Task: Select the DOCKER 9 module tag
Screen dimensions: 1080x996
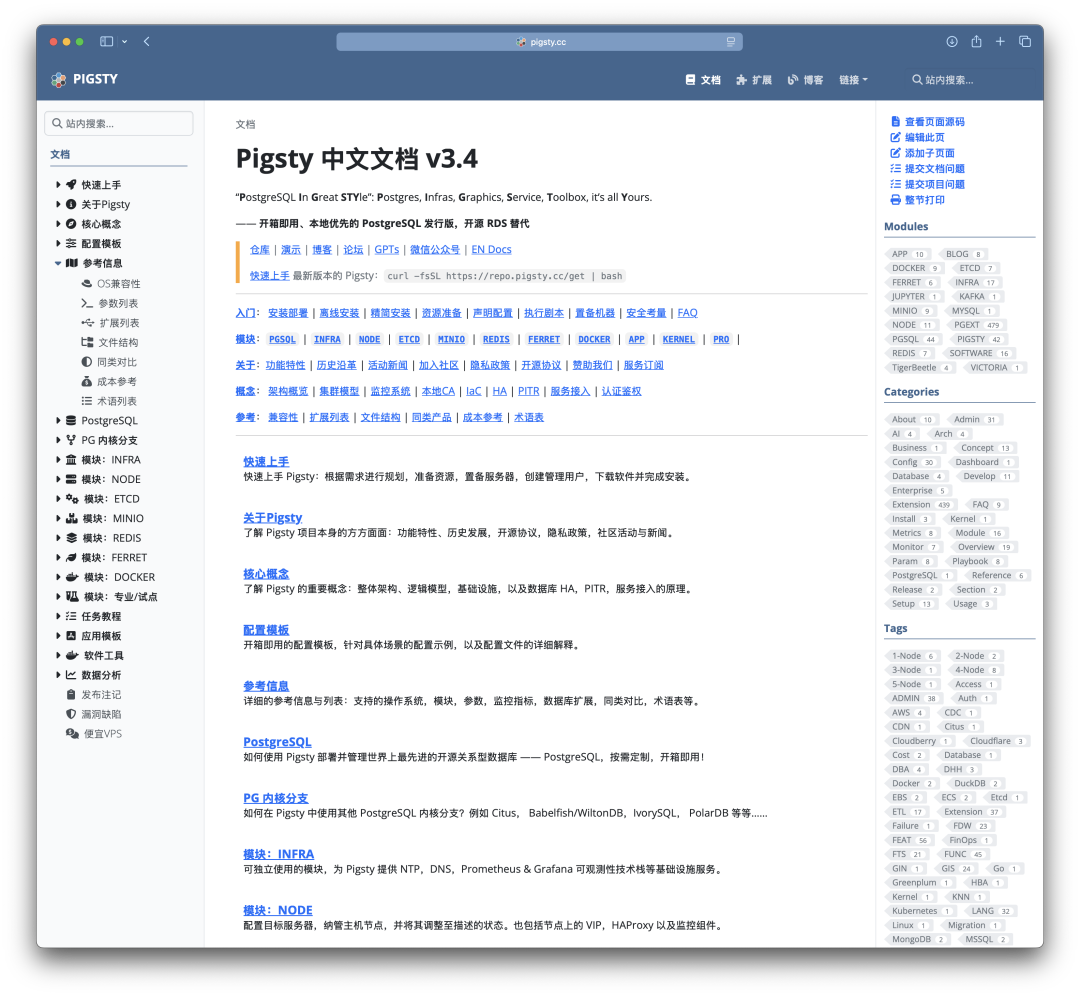Action: click(914, 269)
